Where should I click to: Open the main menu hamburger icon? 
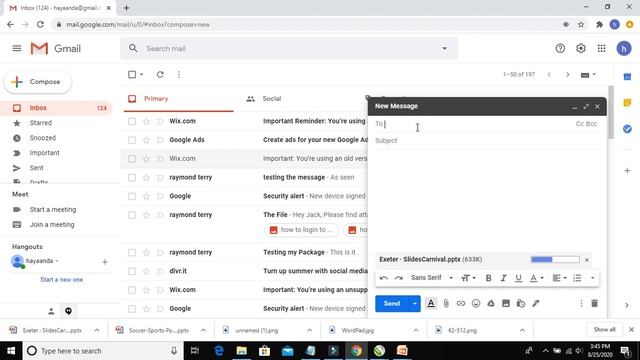tap(17, 49)
